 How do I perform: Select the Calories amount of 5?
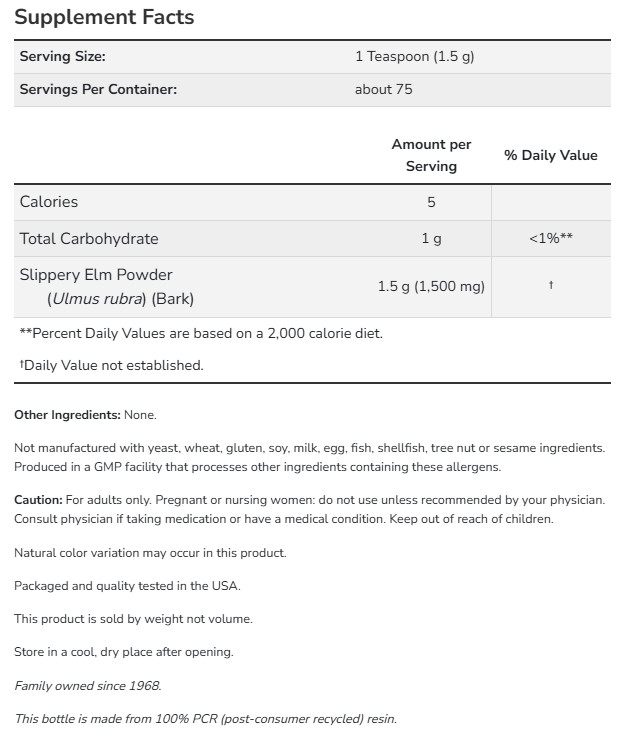point(431,202)
